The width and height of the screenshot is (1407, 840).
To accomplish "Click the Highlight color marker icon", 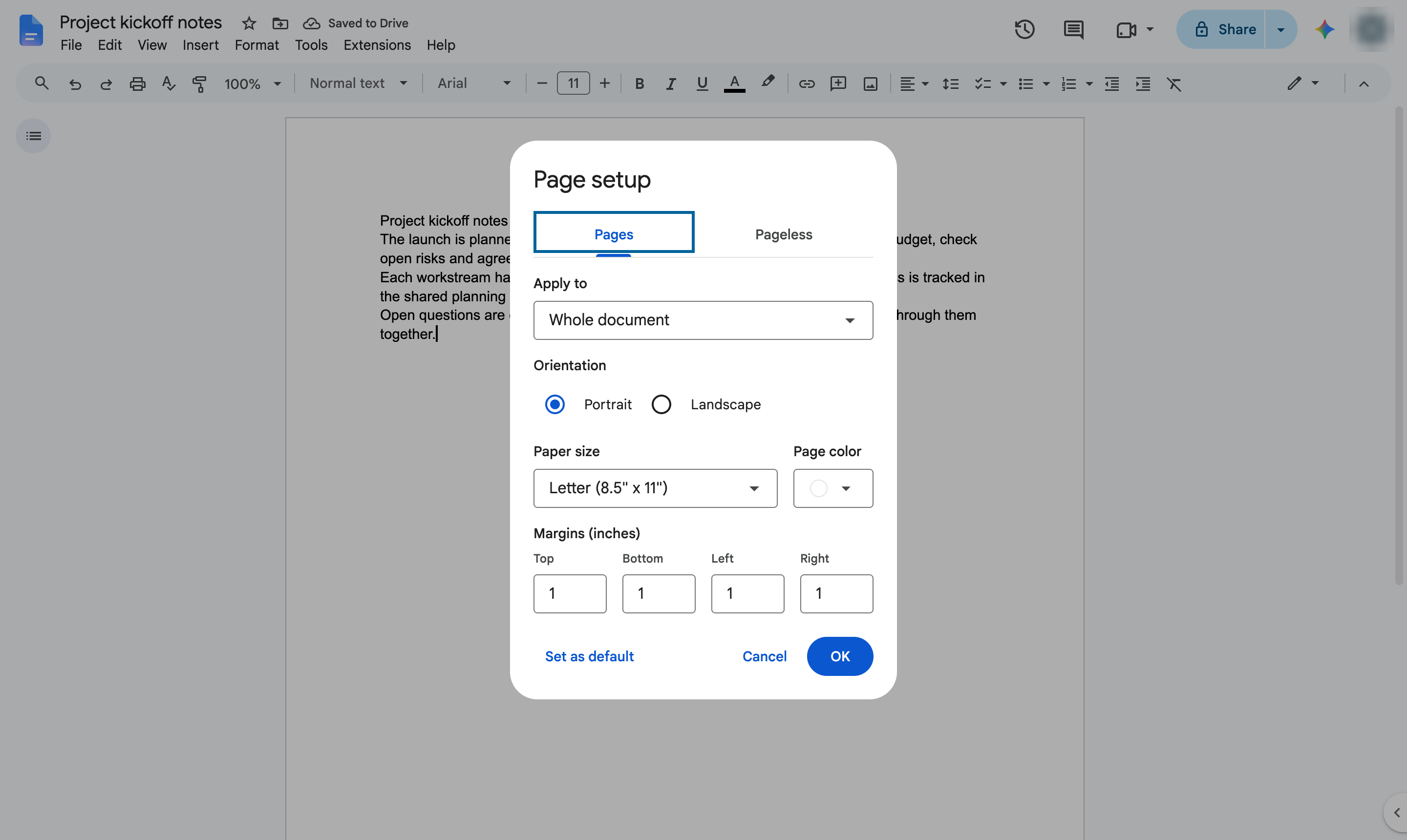I will tap(767, 82).
